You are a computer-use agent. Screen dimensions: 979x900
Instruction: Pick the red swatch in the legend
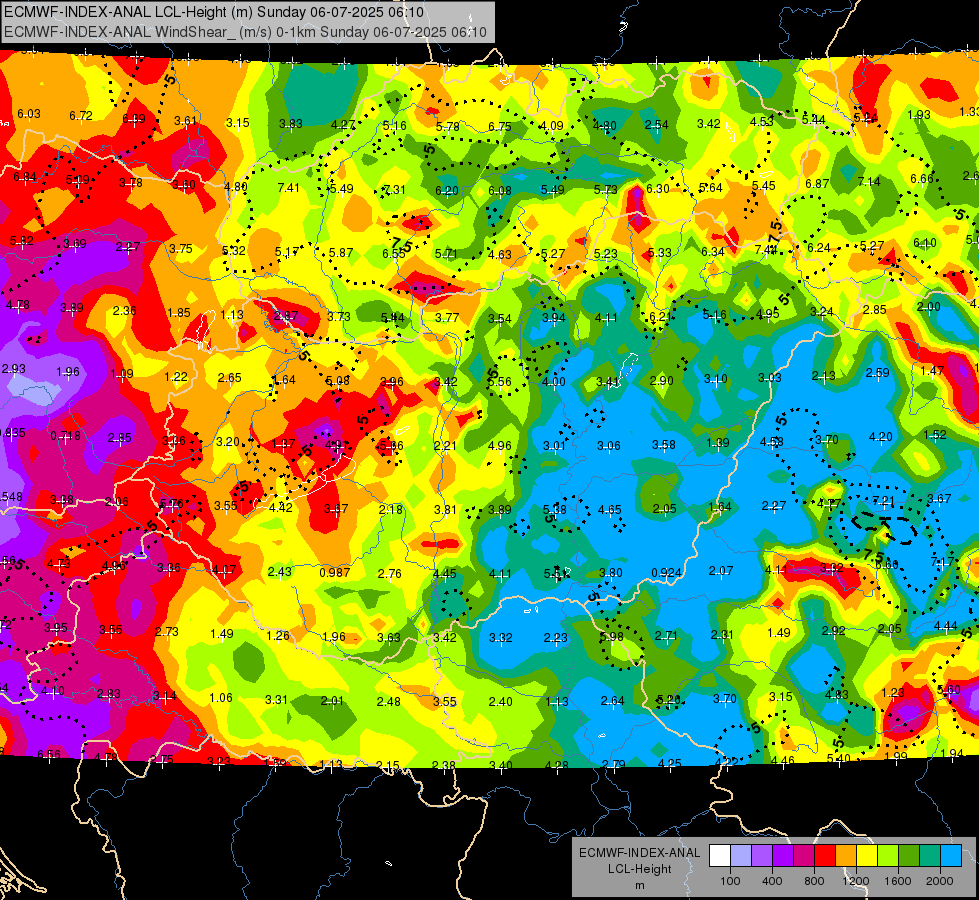(x=825, y=855)
